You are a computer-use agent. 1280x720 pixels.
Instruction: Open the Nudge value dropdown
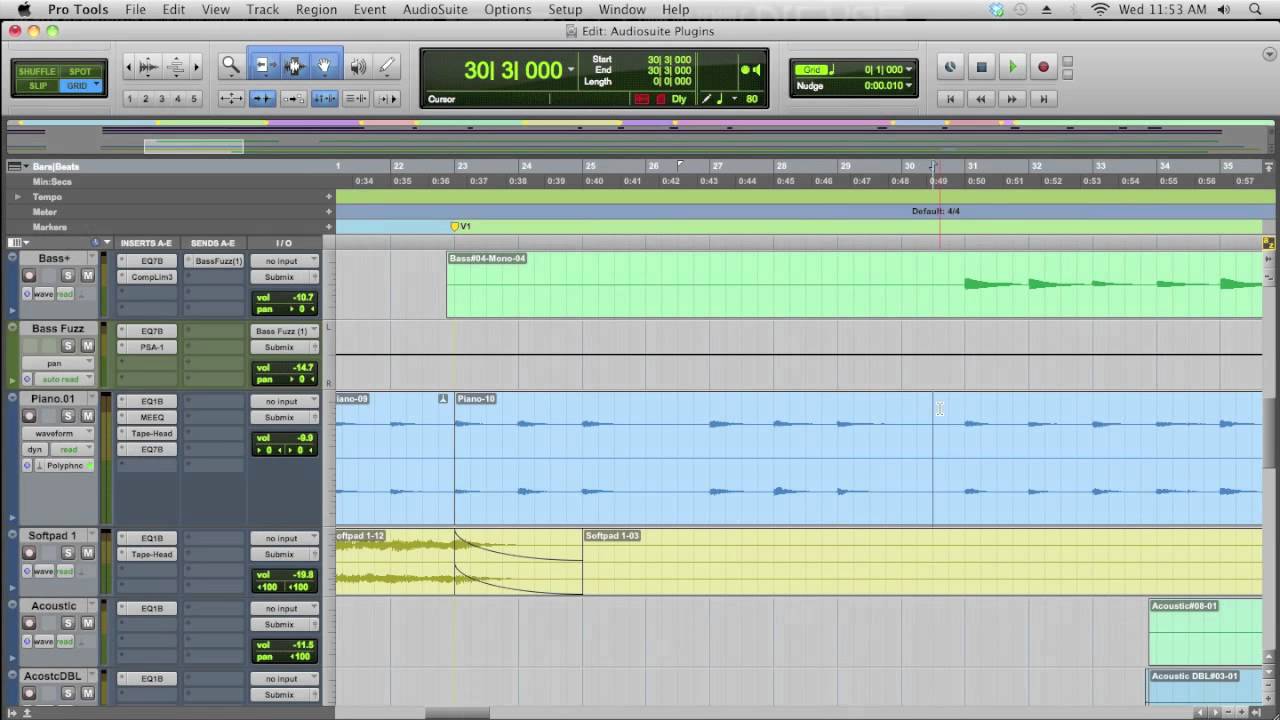[x=910, y=86]
